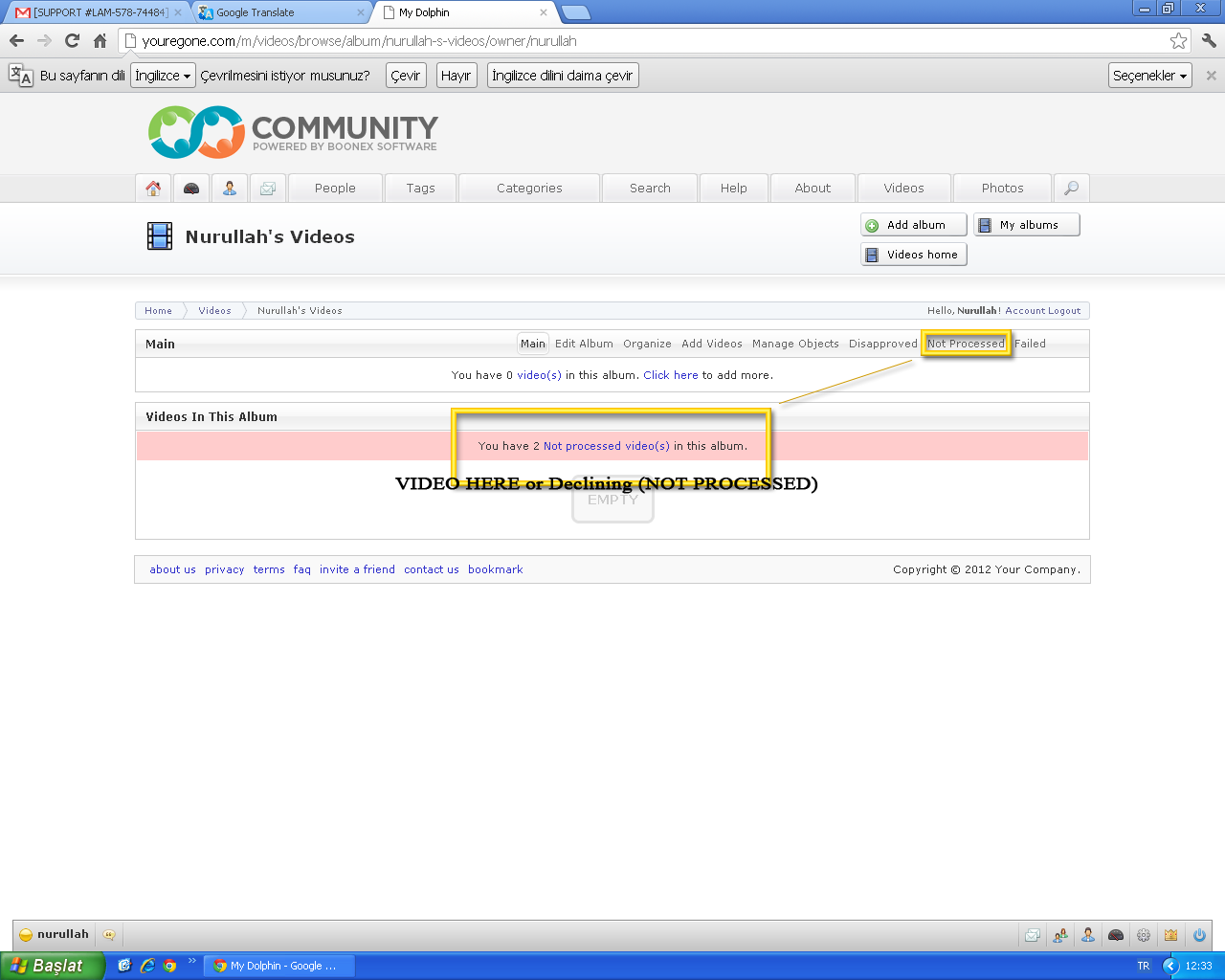Follow the "Click here" add videos link
This screenshot has width=1225, height=980.
[x=670, y=375]
